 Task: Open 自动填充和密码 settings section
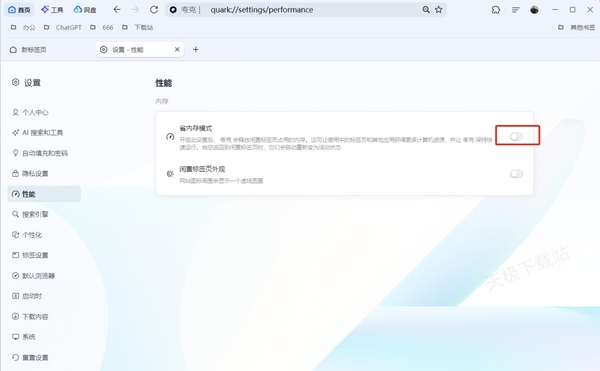(40, 153)
